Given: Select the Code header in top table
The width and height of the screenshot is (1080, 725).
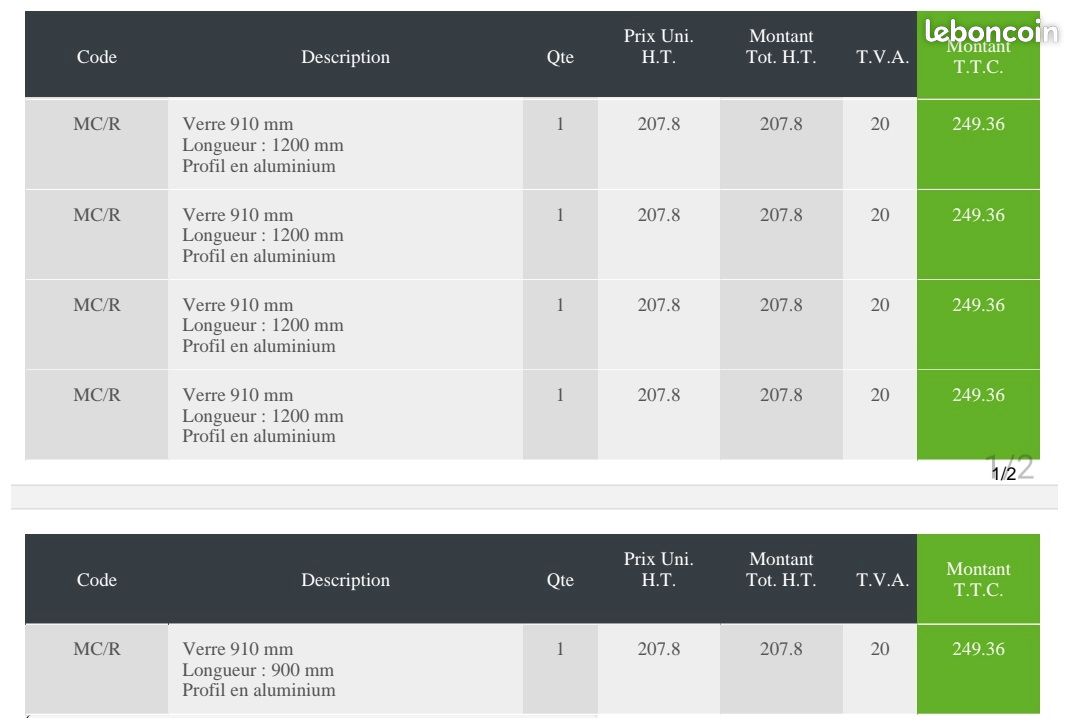Looking at the screenshot, I should click(x=96, y=56).
